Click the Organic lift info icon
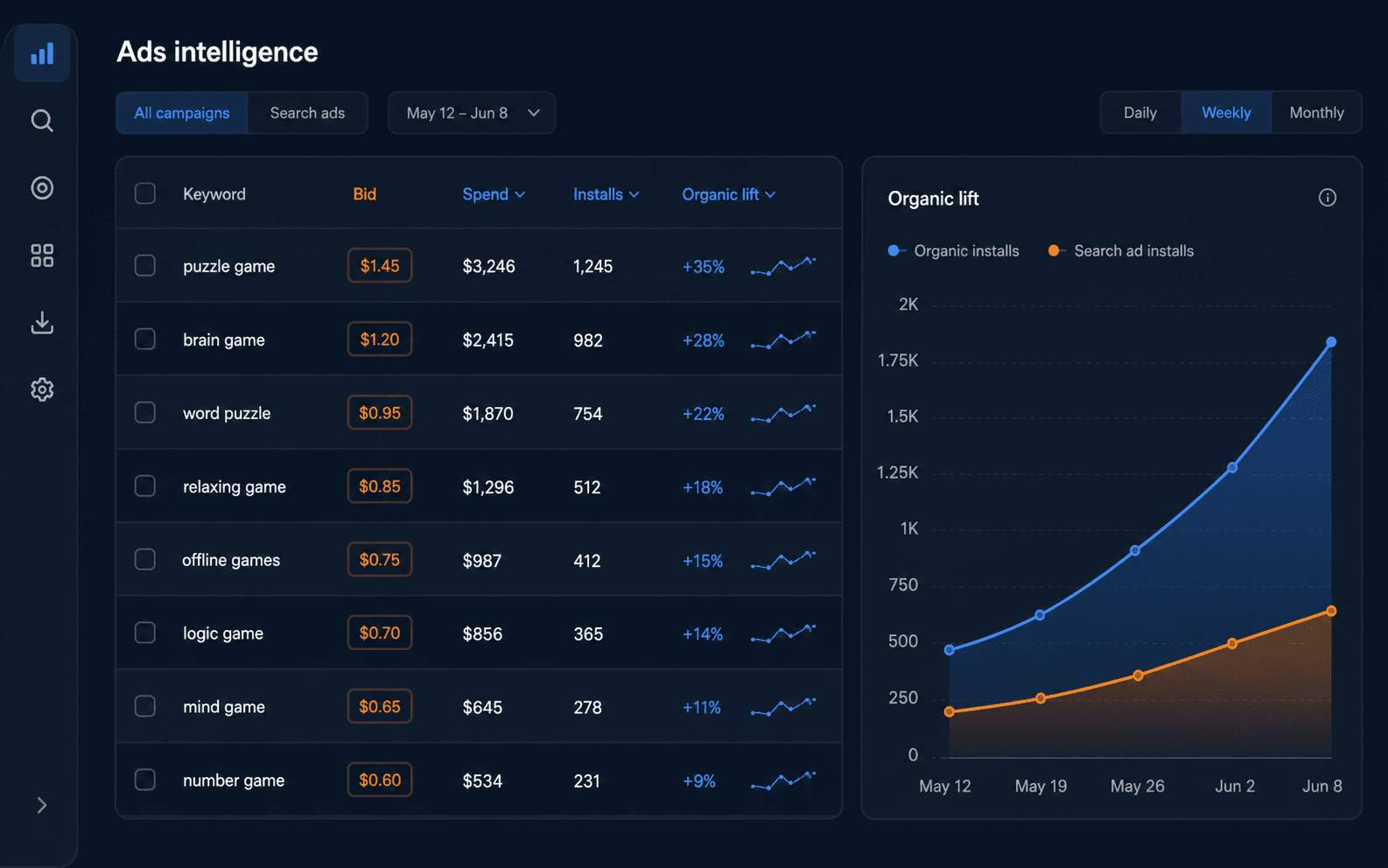The height and width of the screenshot is (868, 1388). coord(1328,198)
